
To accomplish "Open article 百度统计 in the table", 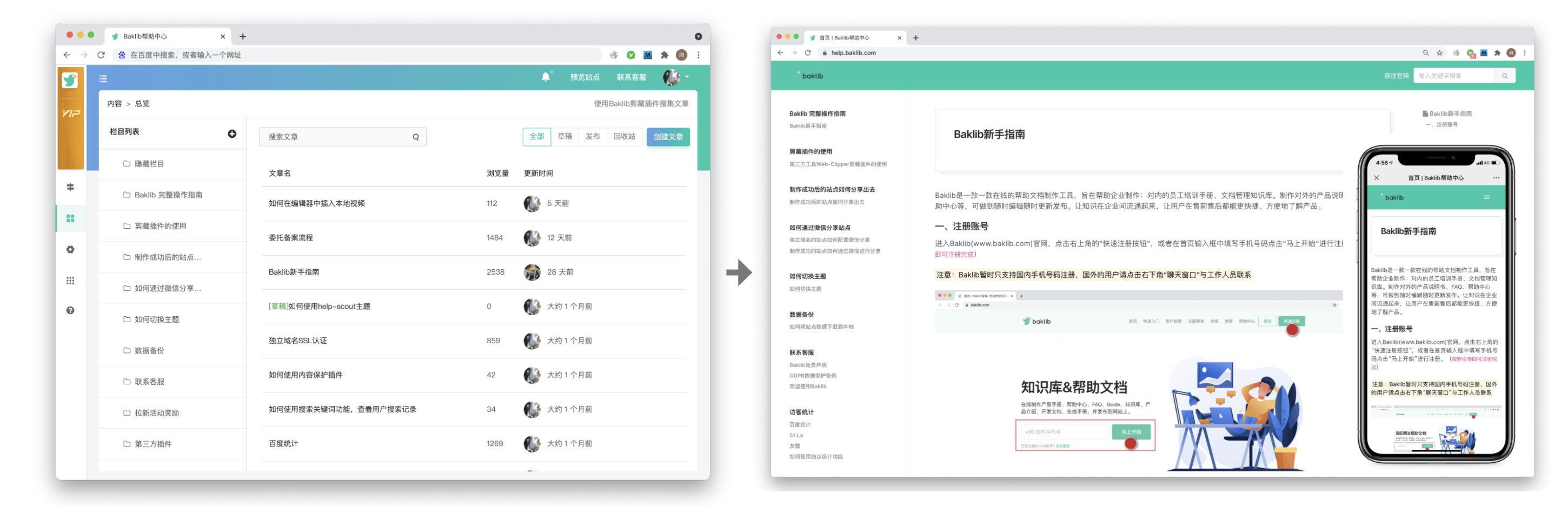I will (283, 443).
